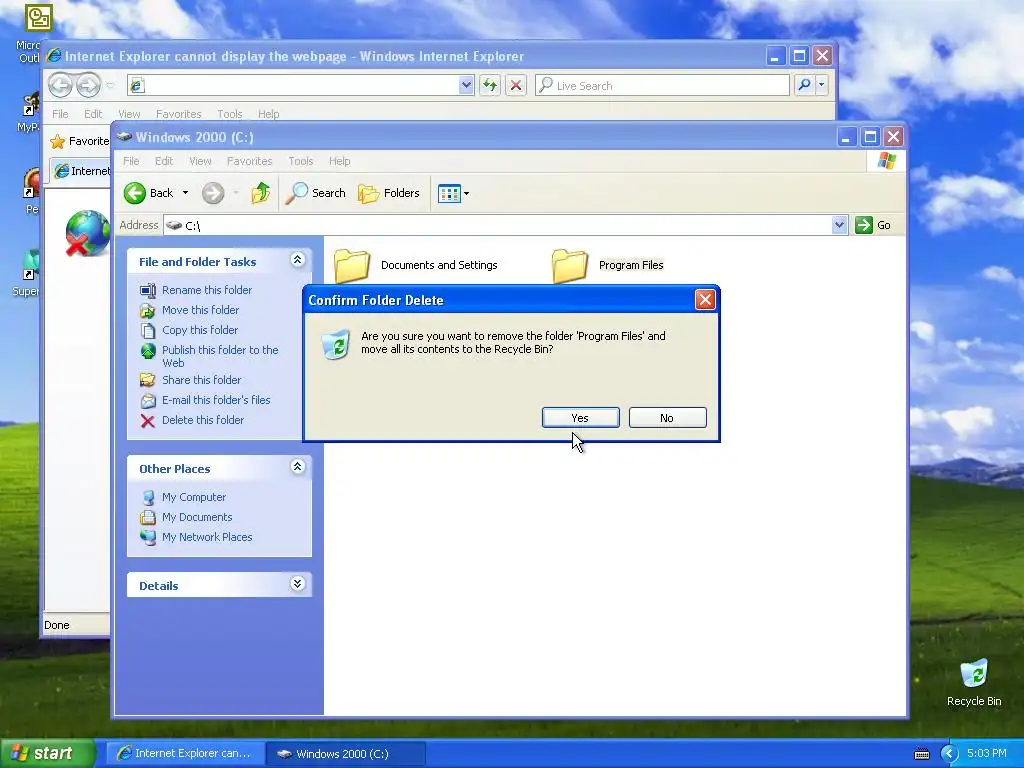Click Copy this folder link
Viewport: 1024px width, 768px height.
pyautogui.click(x=200, y=330)
